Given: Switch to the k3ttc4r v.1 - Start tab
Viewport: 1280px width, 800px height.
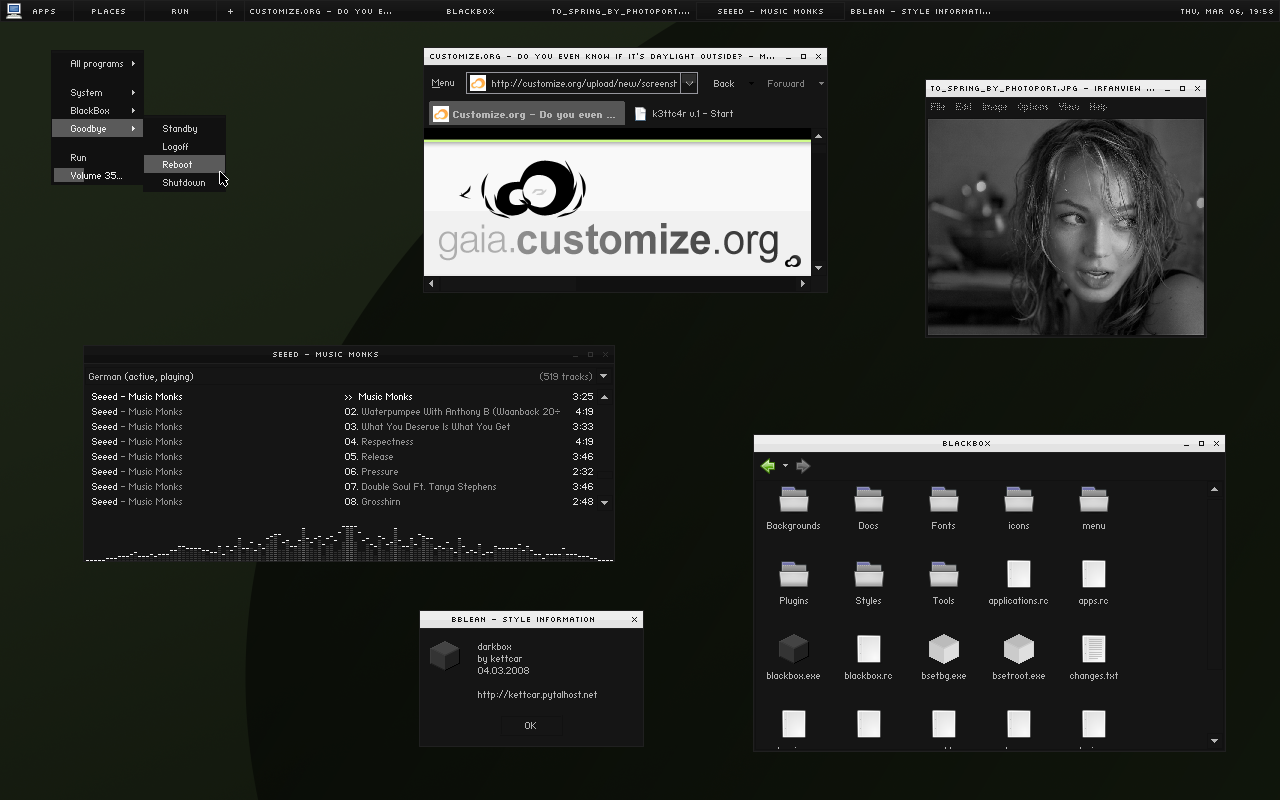Looking at the screenshot, I should click(685, 114).
